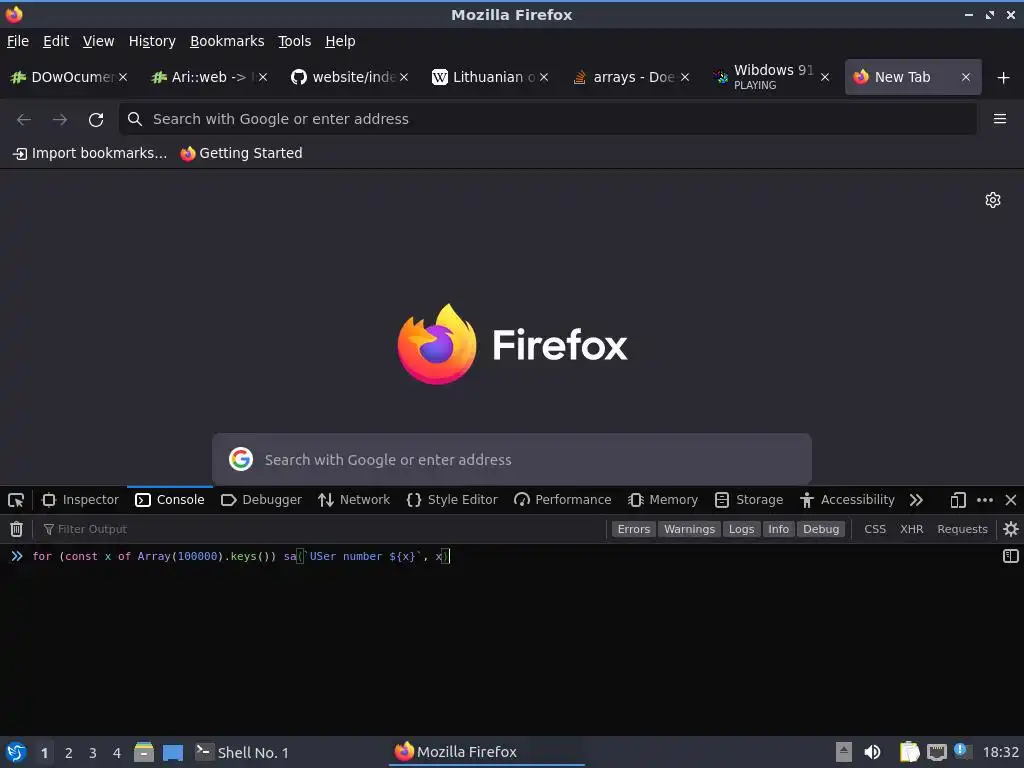1024x768 pixels.
Task: Switch console to multi-line editor mode
Action: (1010, 556)
